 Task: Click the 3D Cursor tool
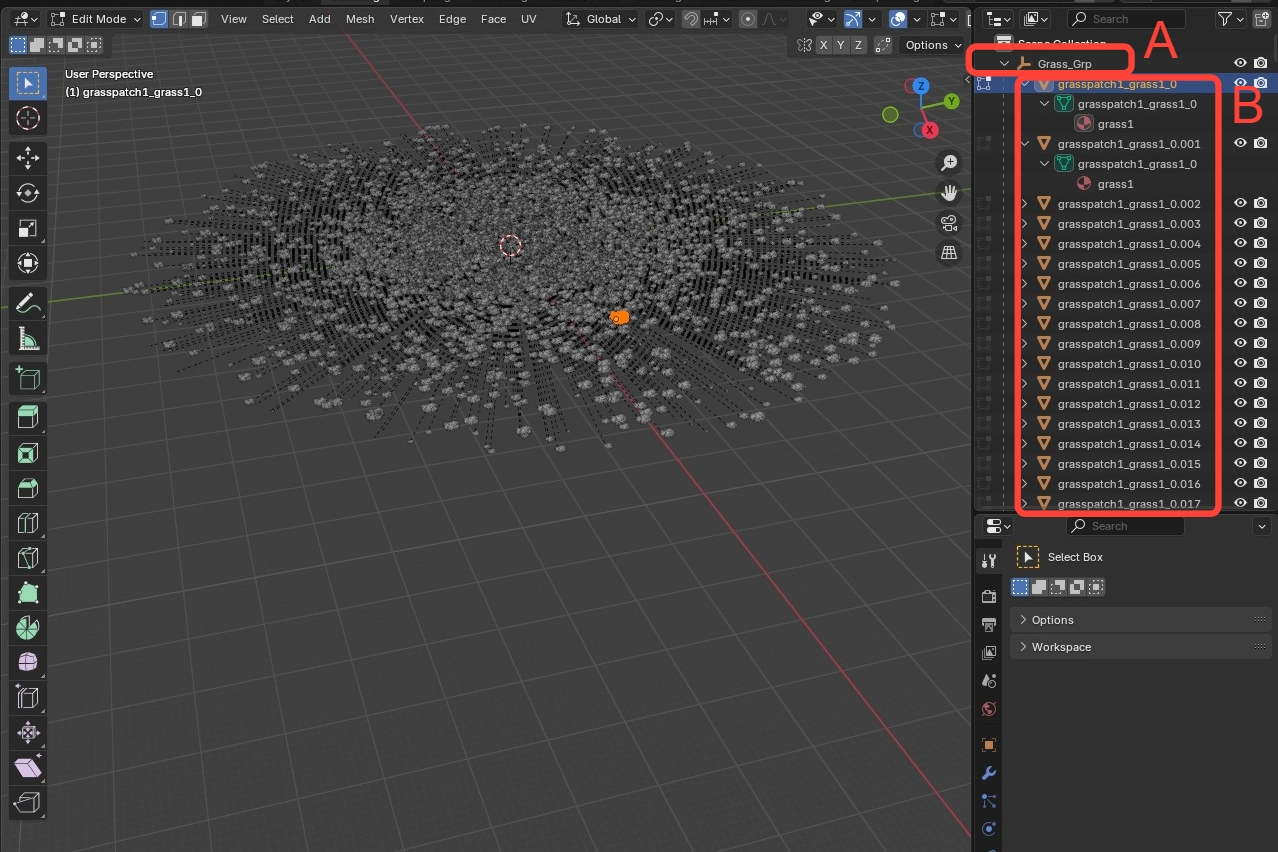(28, 119)
